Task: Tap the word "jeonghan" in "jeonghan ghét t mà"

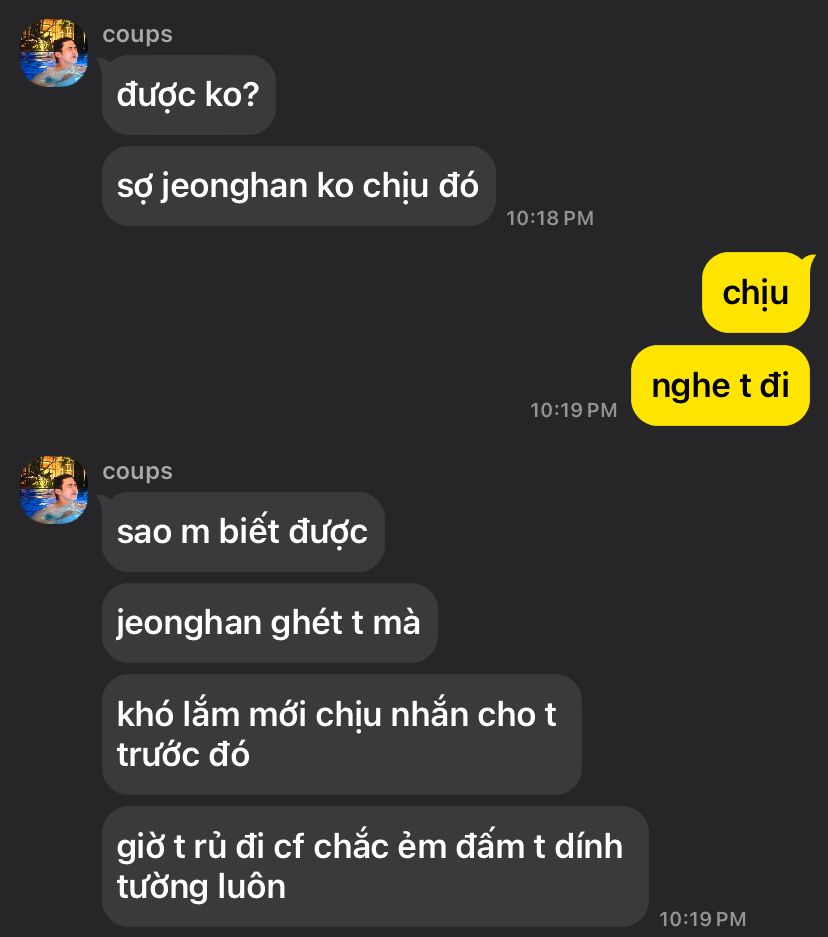Action: point(190,624)
